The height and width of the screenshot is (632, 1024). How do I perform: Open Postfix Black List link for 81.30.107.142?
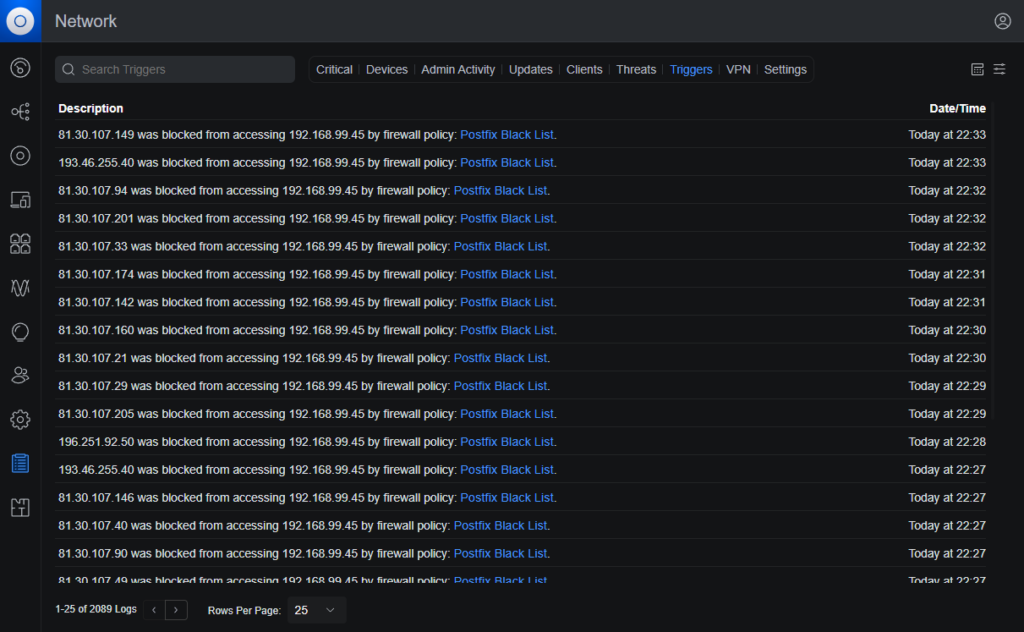[x=507, y=302]
